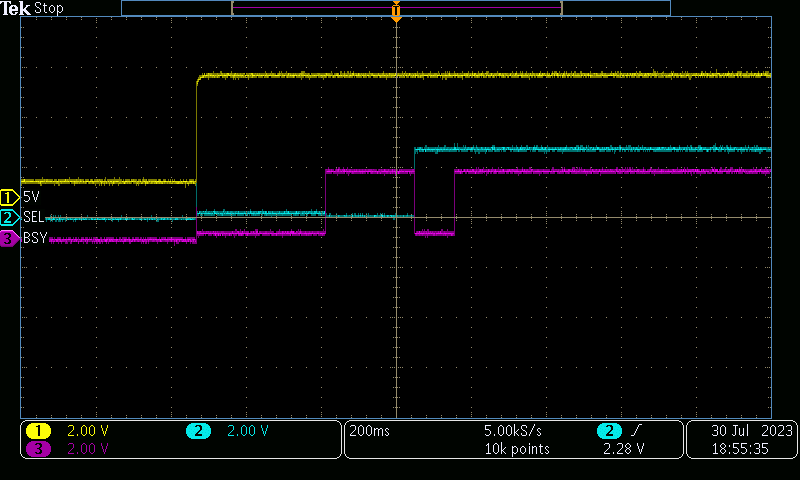The image size is (800, 480).
Task: Click the channel 1 2.00 V scale
Action: pyautogui.click(x=88, y=431)
